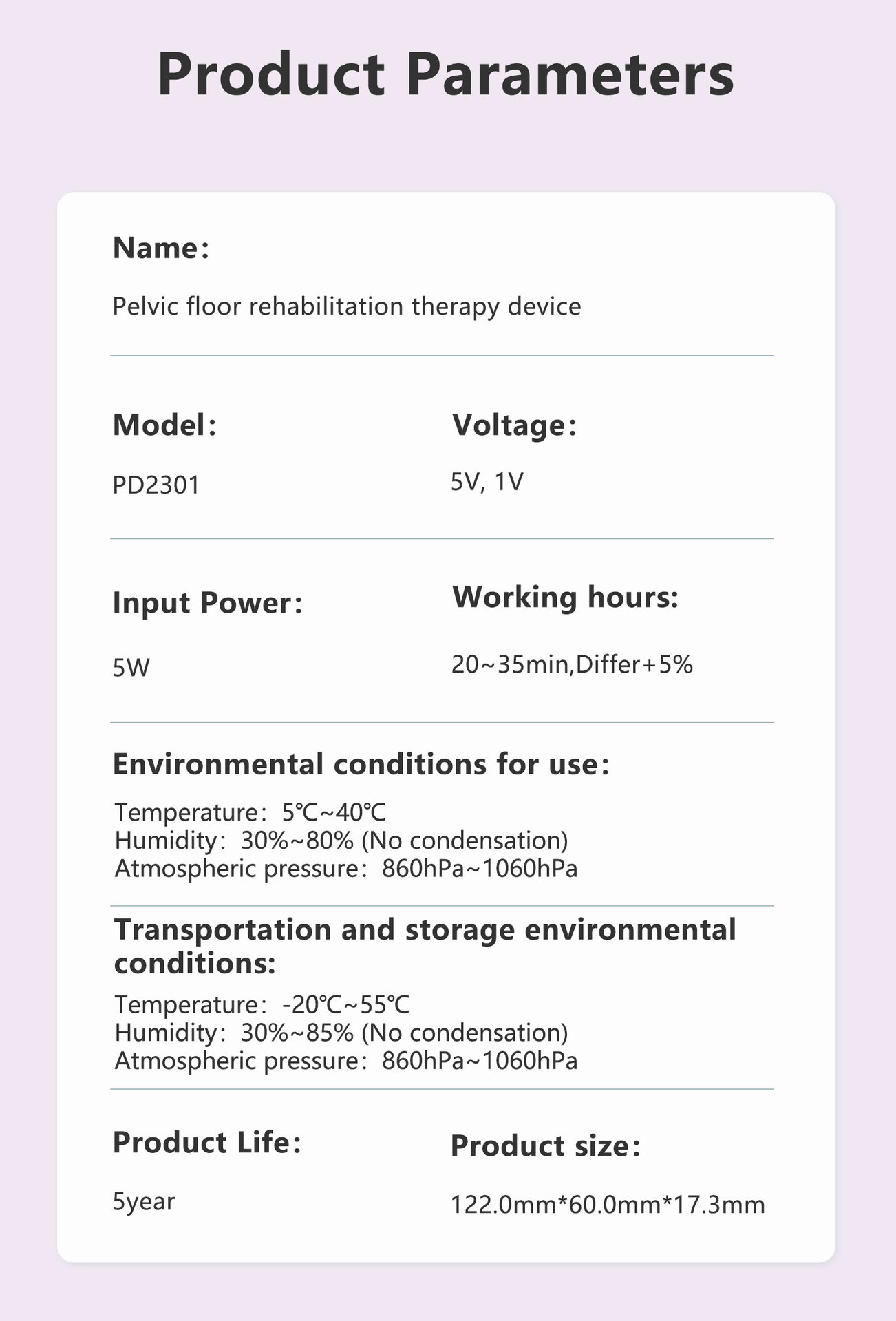Select the Voltage heading

point(514,425)
